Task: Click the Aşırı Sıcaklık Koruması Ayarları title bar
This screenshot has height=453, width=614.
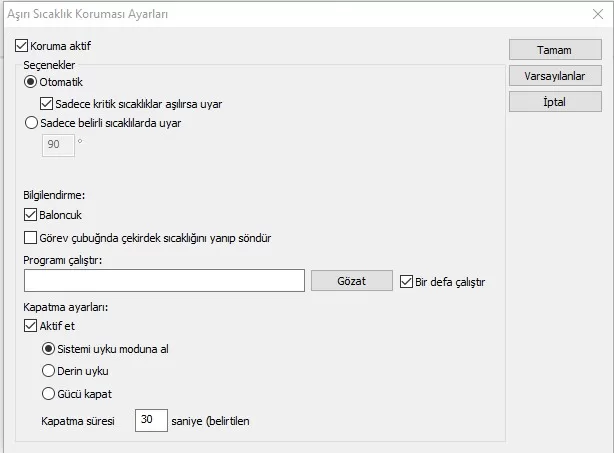Action: point(250,13)
